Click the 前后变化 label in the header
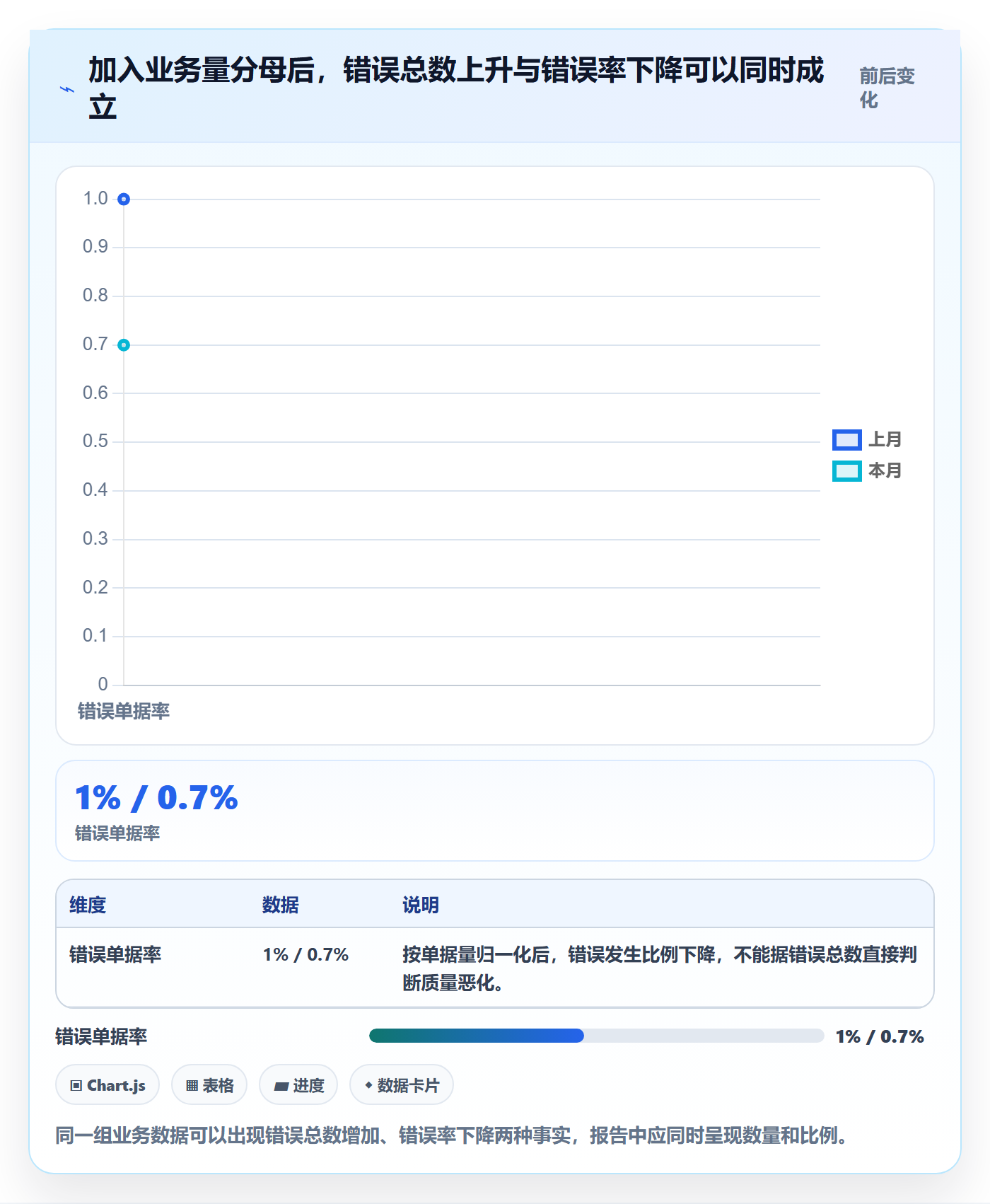Viewport: 990px width, 1204px height. coord(887,88)
